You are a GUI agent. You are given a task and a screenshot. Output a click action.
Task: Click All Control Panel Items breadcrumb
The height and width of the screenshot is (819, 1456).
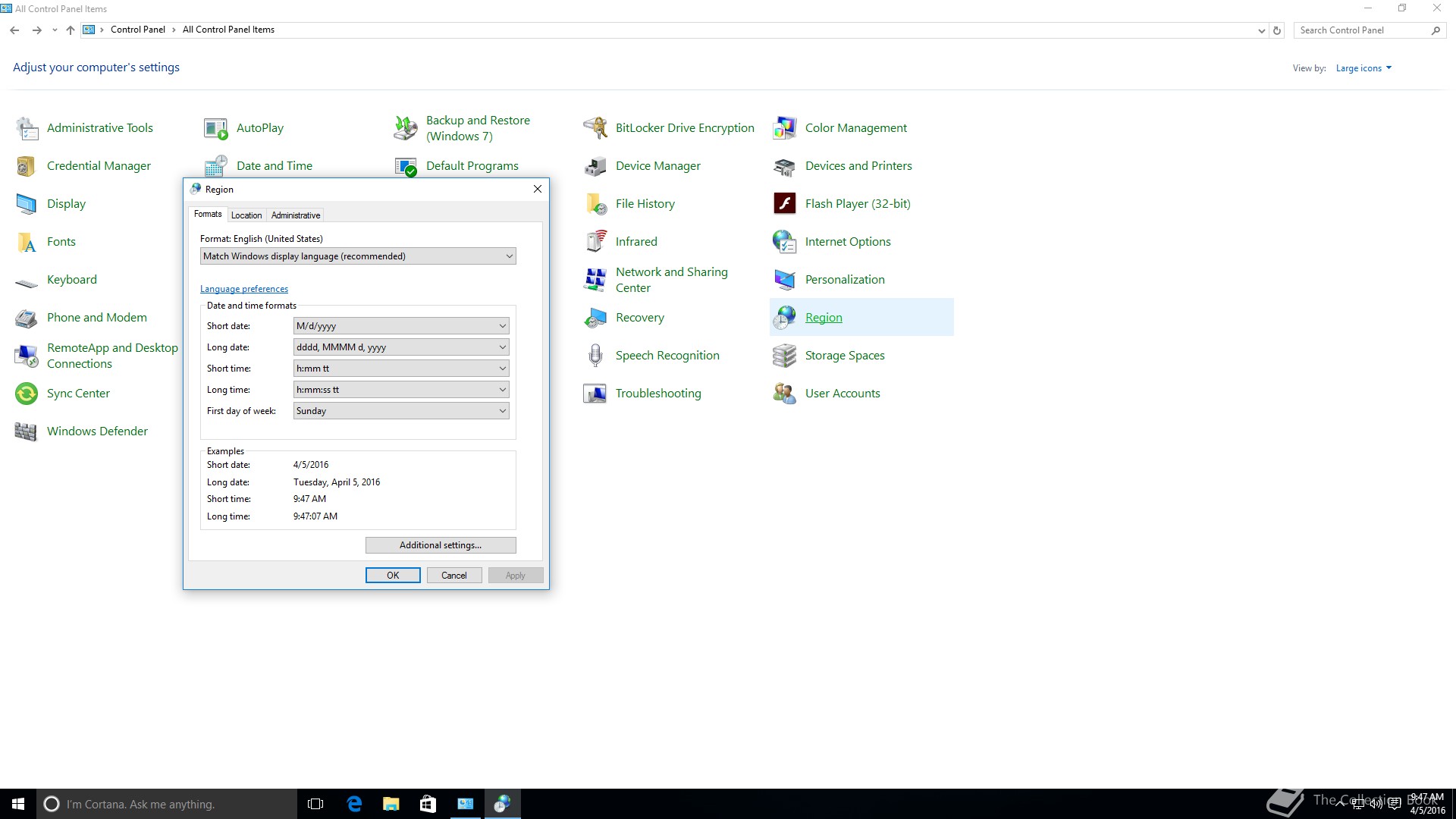point(228,30)
